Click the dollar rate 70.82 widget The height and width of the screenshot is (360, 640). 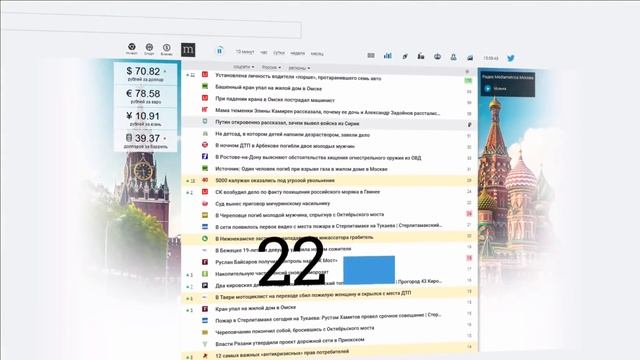click(x=145, y=74)
